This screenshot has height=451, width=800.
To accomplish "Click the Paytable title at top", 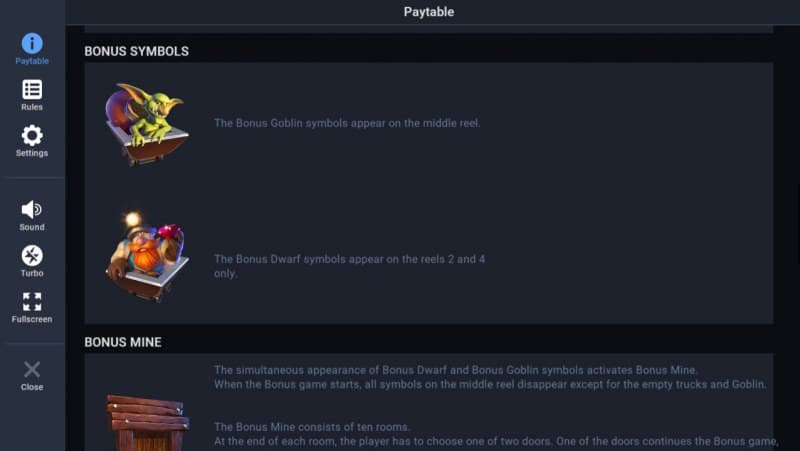I will coord(429,12).
